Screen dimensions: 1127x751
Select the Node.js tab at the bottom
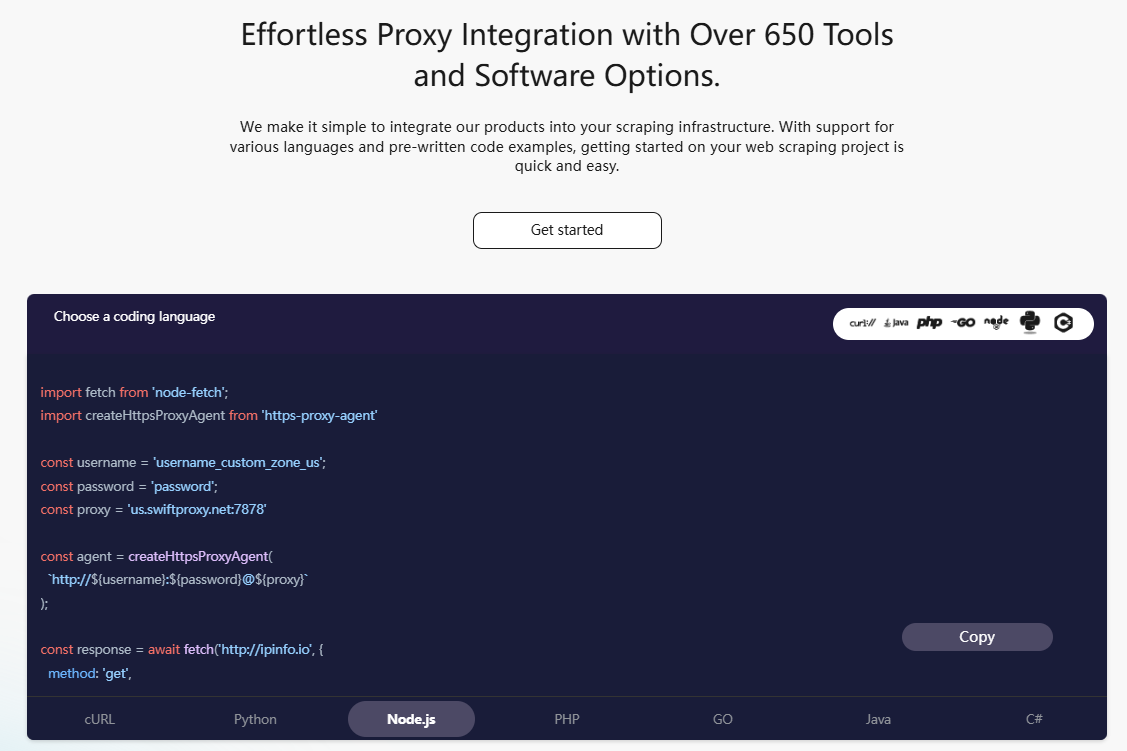(411, 719)
